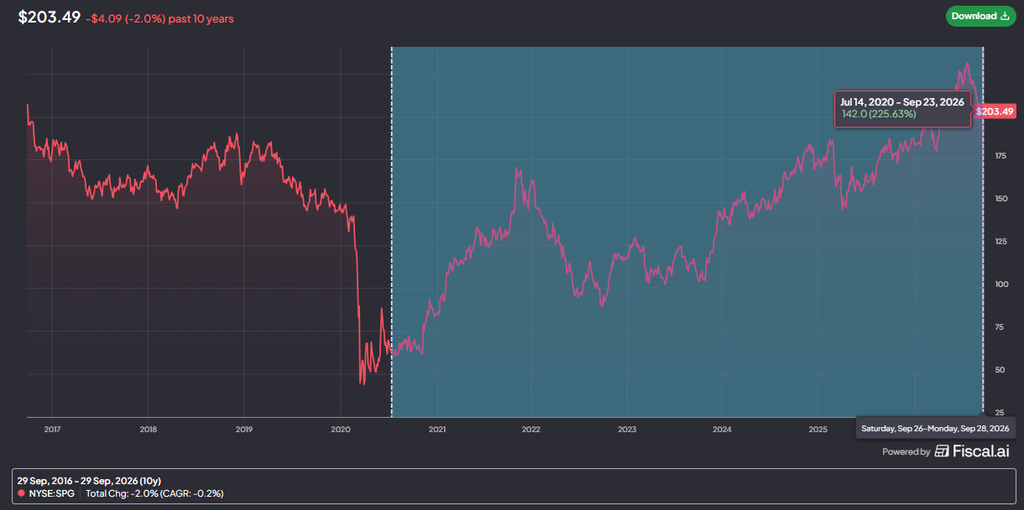Click the 2023 x-axis label
Viewport: 1024px width, 510px height.
tap(626, 429)
